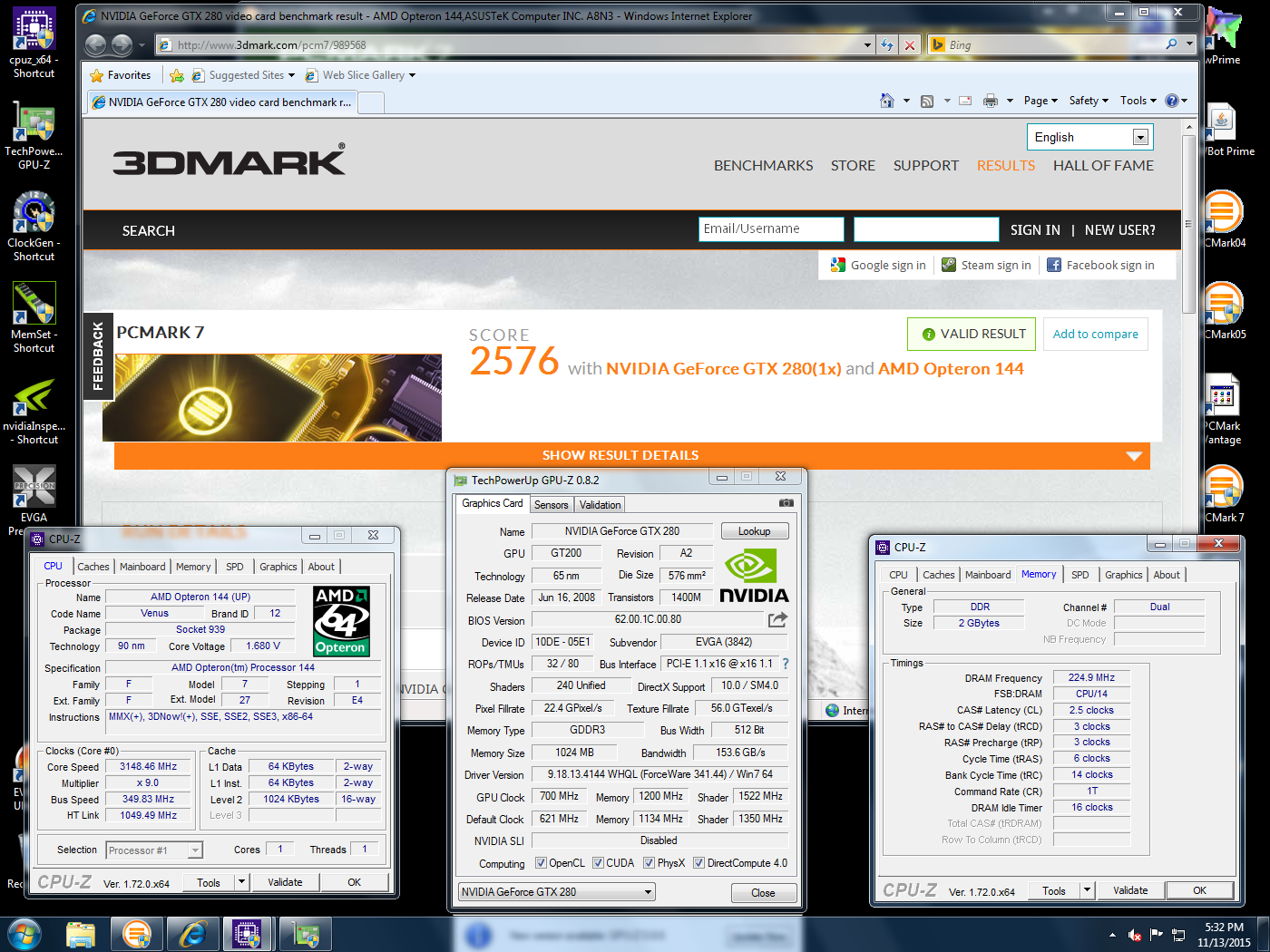Switch to the Validation tab in GPU-Z
This screenshot has height=952, width=1270.
point(601,505)
